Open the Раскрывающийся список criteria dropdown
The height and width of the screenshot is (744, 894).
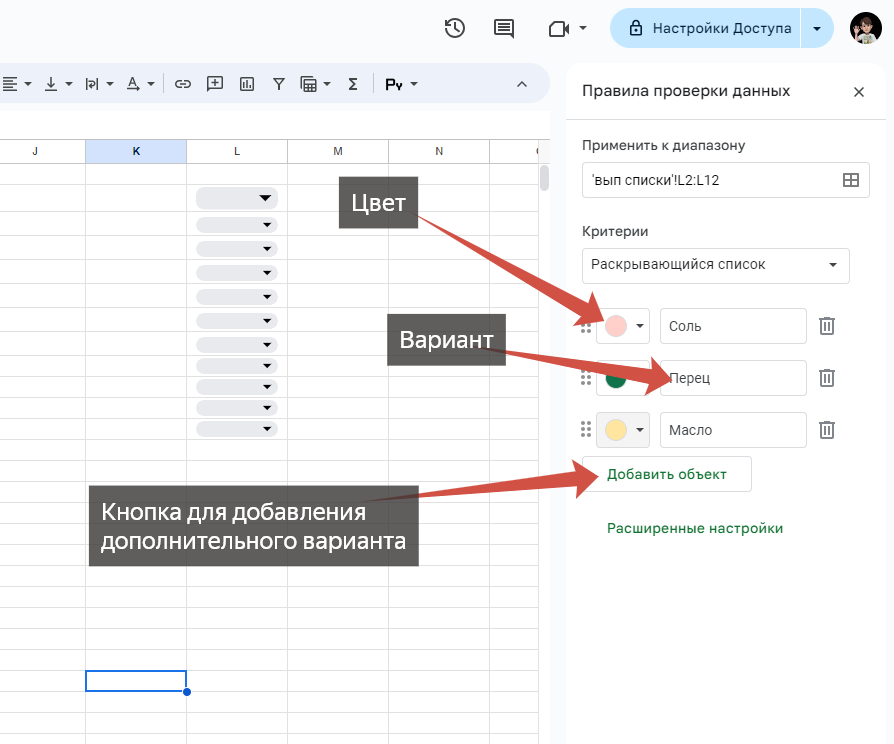(x=716, y=265)
